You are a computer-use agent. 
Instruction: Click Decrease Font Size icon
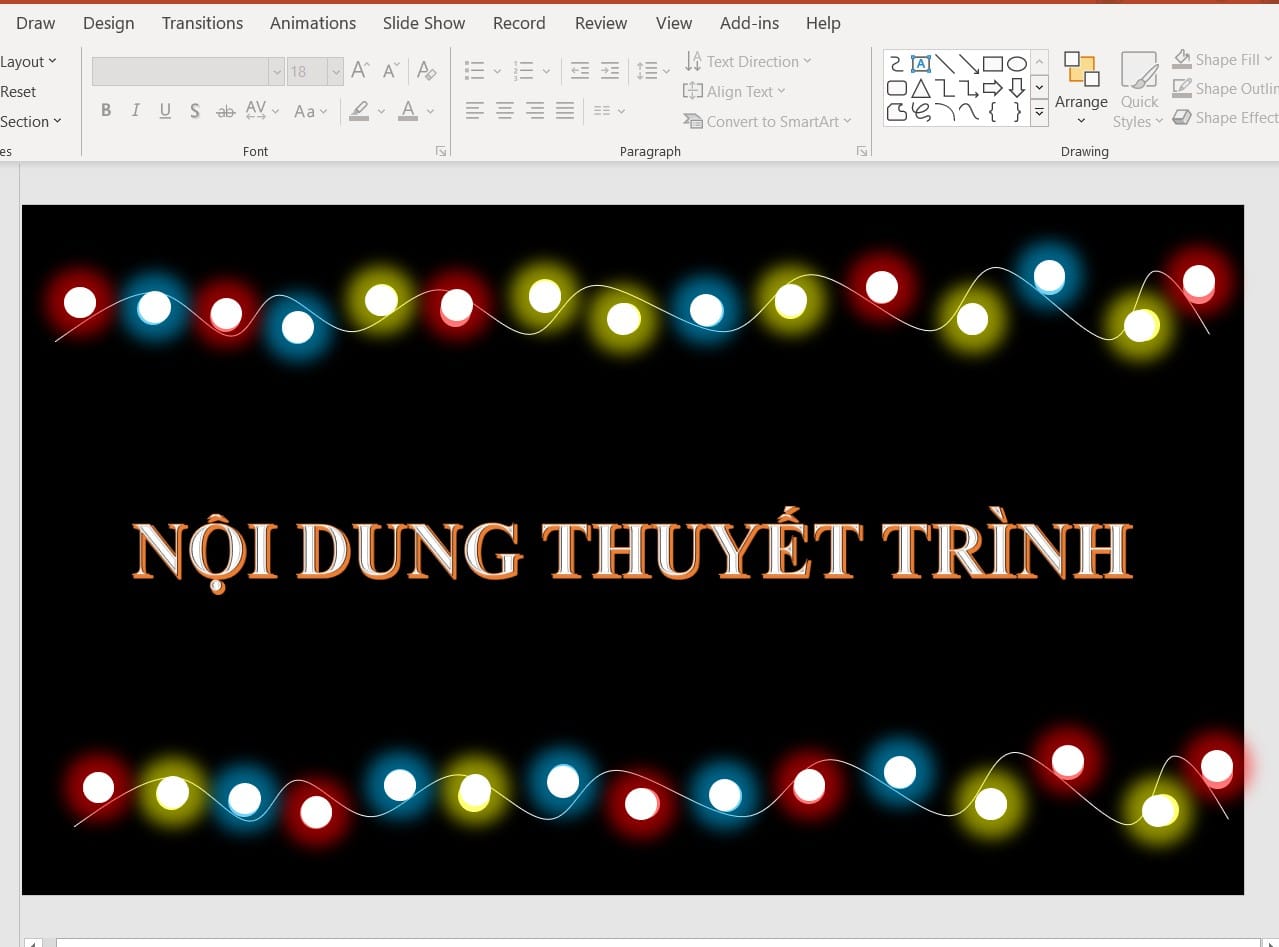392,71
